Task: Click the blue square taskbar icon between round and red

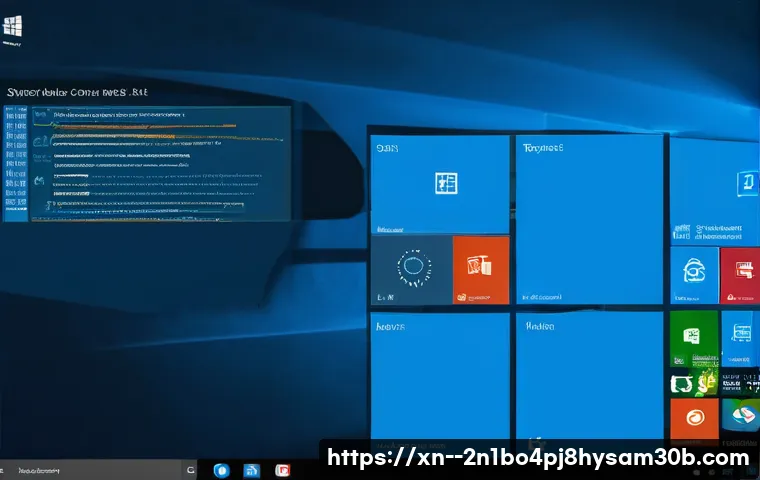Action: coord(252,470)
